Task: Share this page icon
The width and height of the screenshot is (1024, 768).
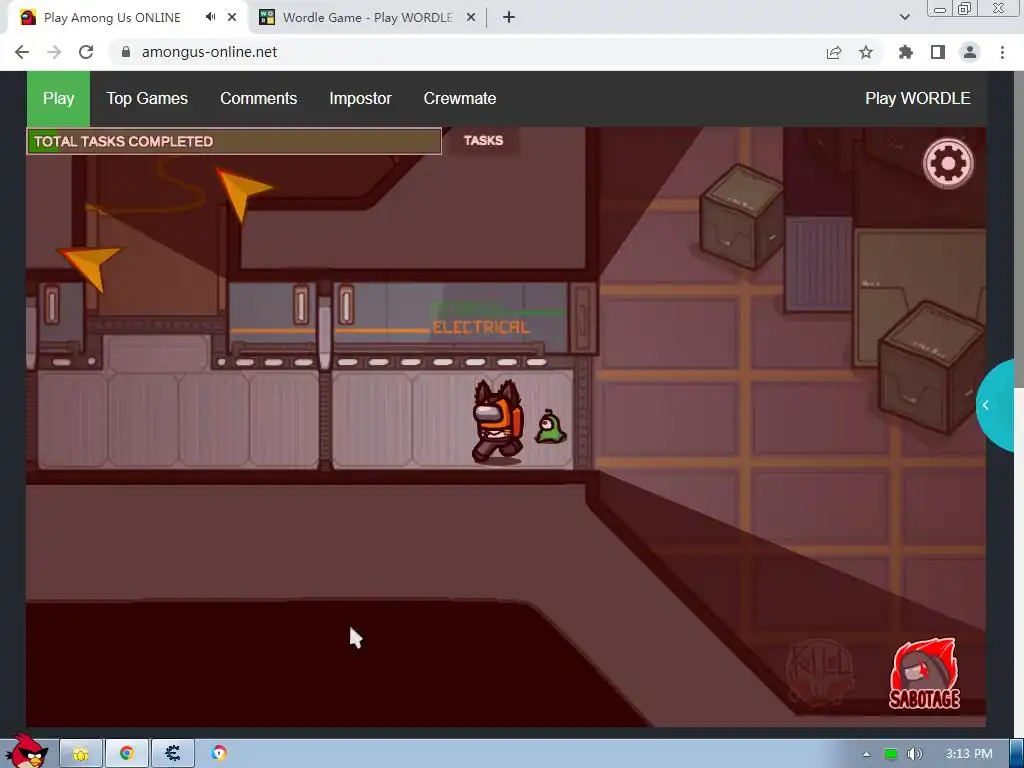Action: click(x=834, y=53)
